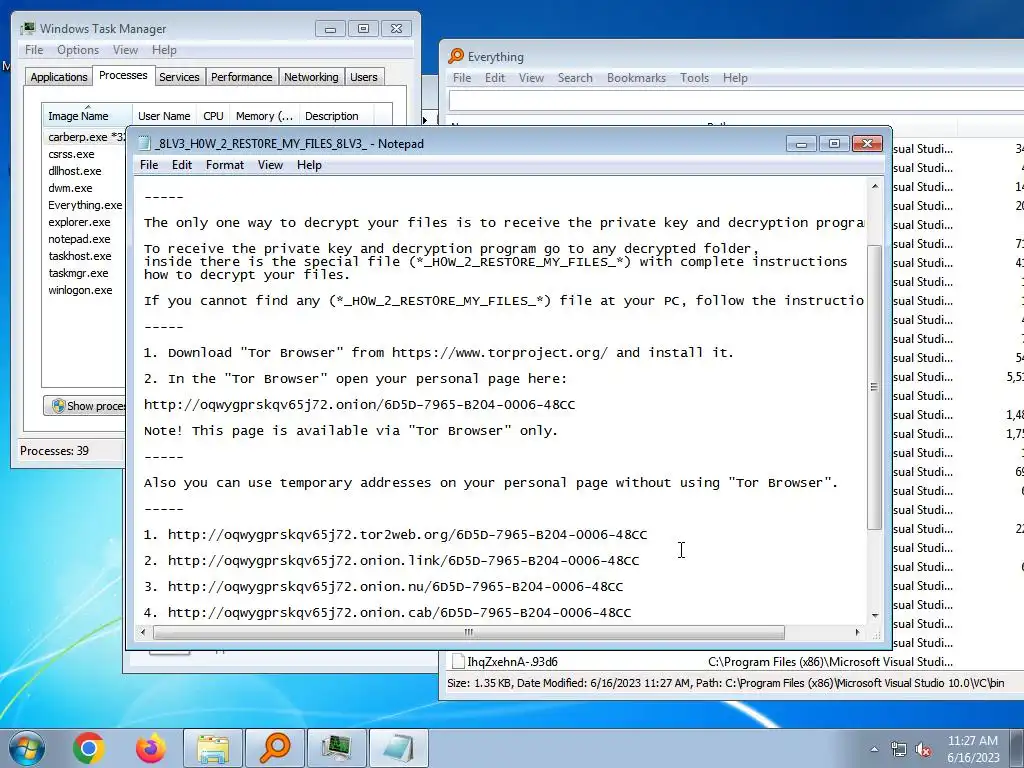This screenshot has width=1024, height=768.
Task: Open Windows Explorer folder taskbar icon
Action: [x=213, y=748]
